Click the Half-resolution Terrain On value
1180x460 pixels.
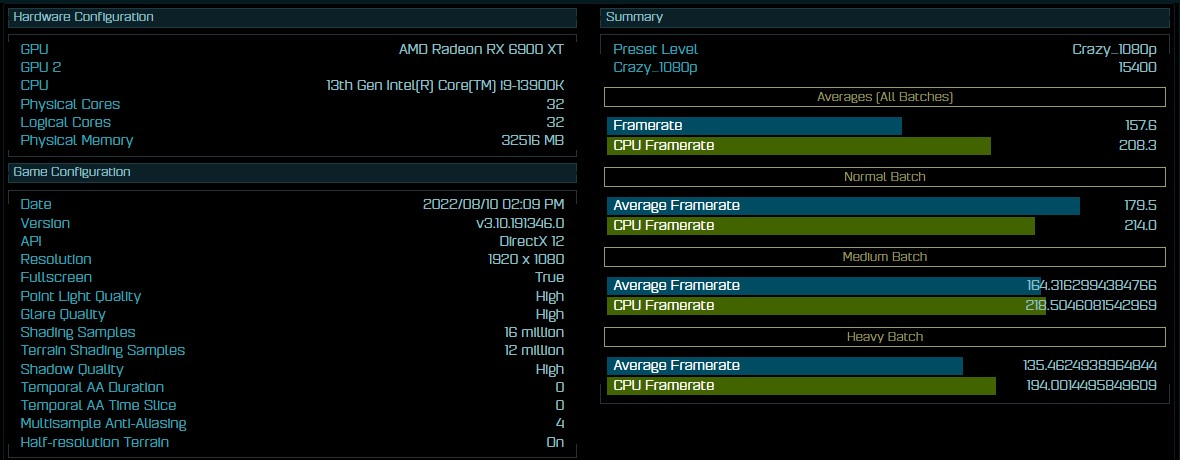click(555, 442)
